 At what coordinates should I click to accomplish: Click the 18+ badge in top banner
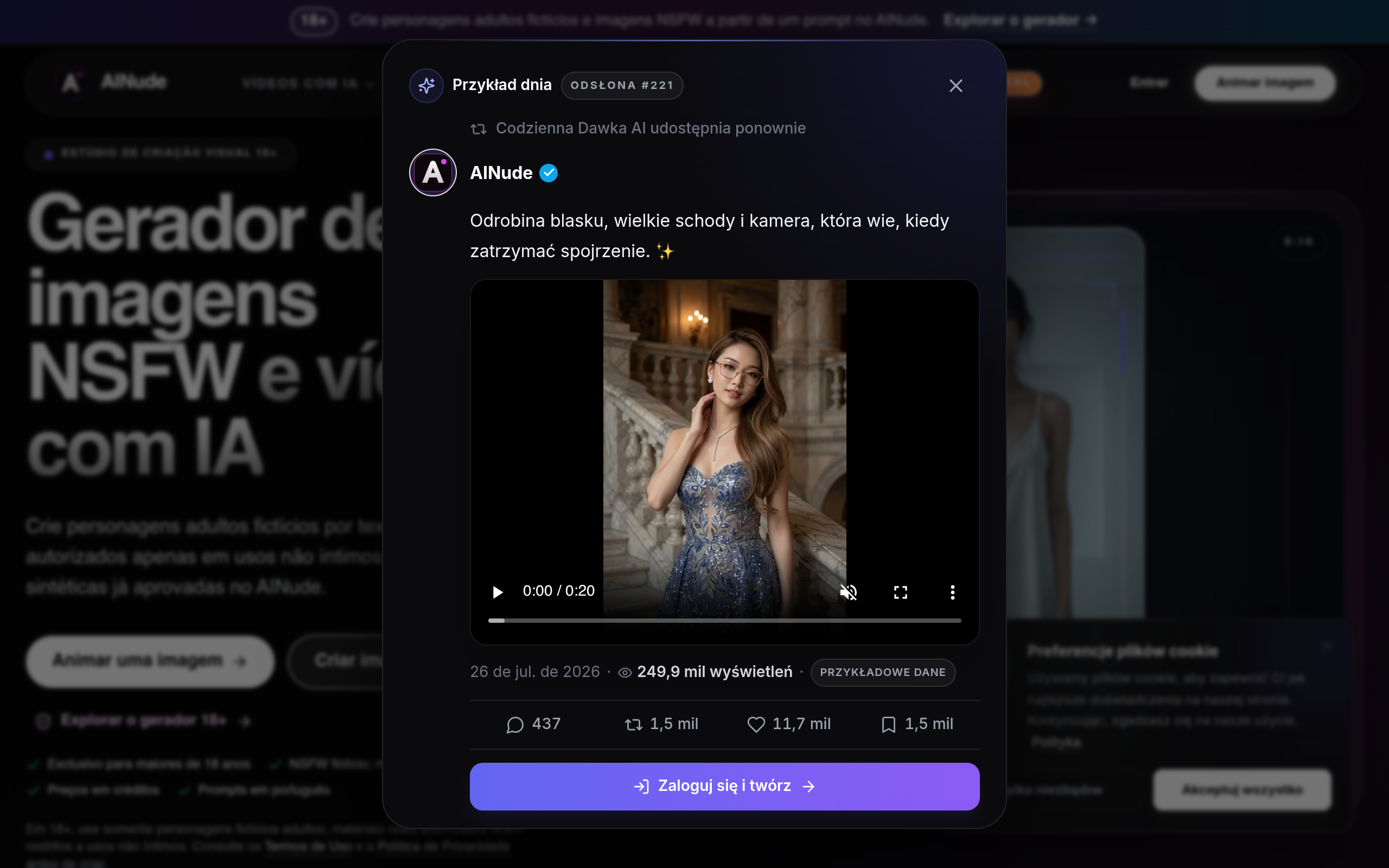(314, 21)
